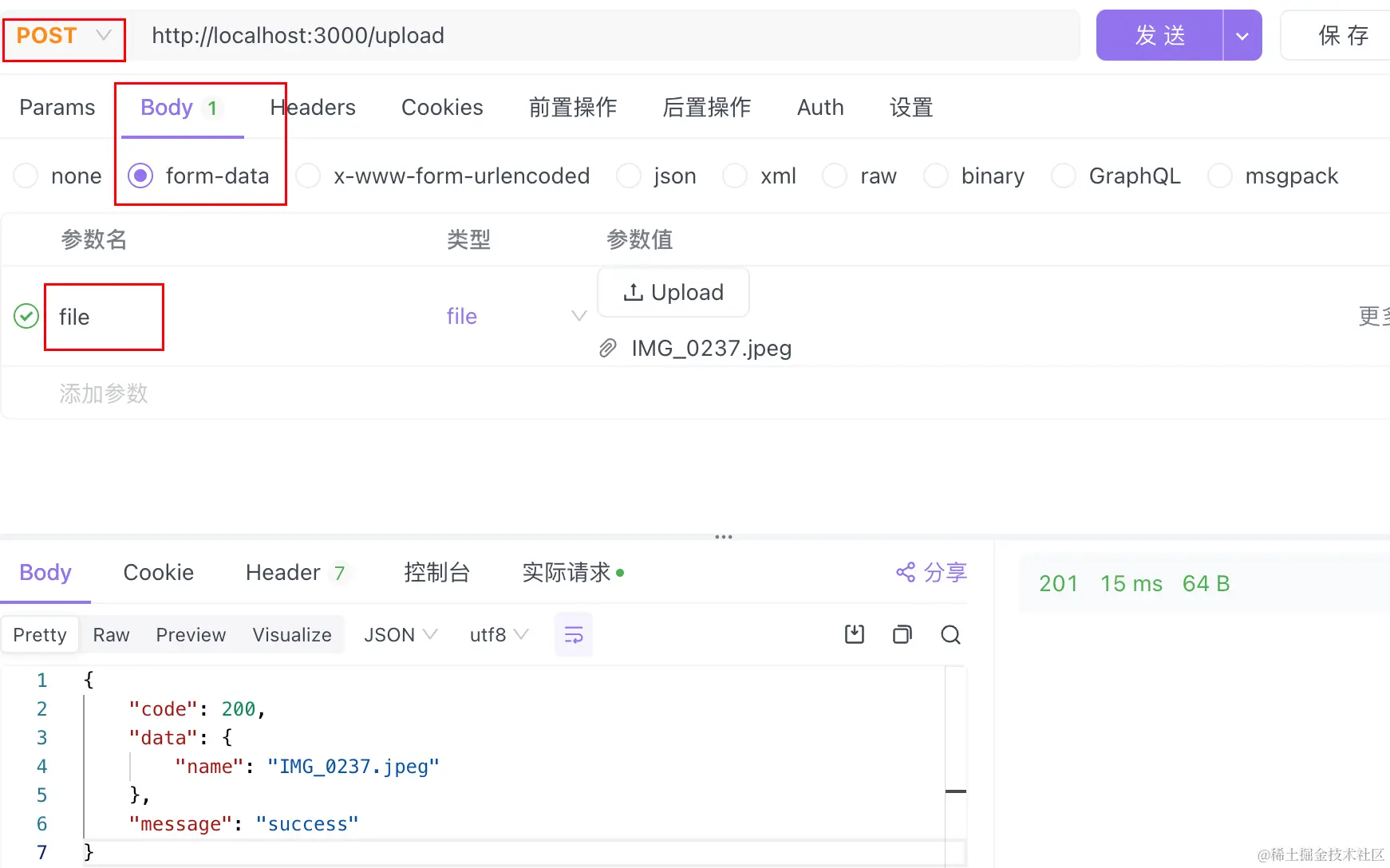Open the response Header tab
1390x868 pixels.
tap(296, 572)
